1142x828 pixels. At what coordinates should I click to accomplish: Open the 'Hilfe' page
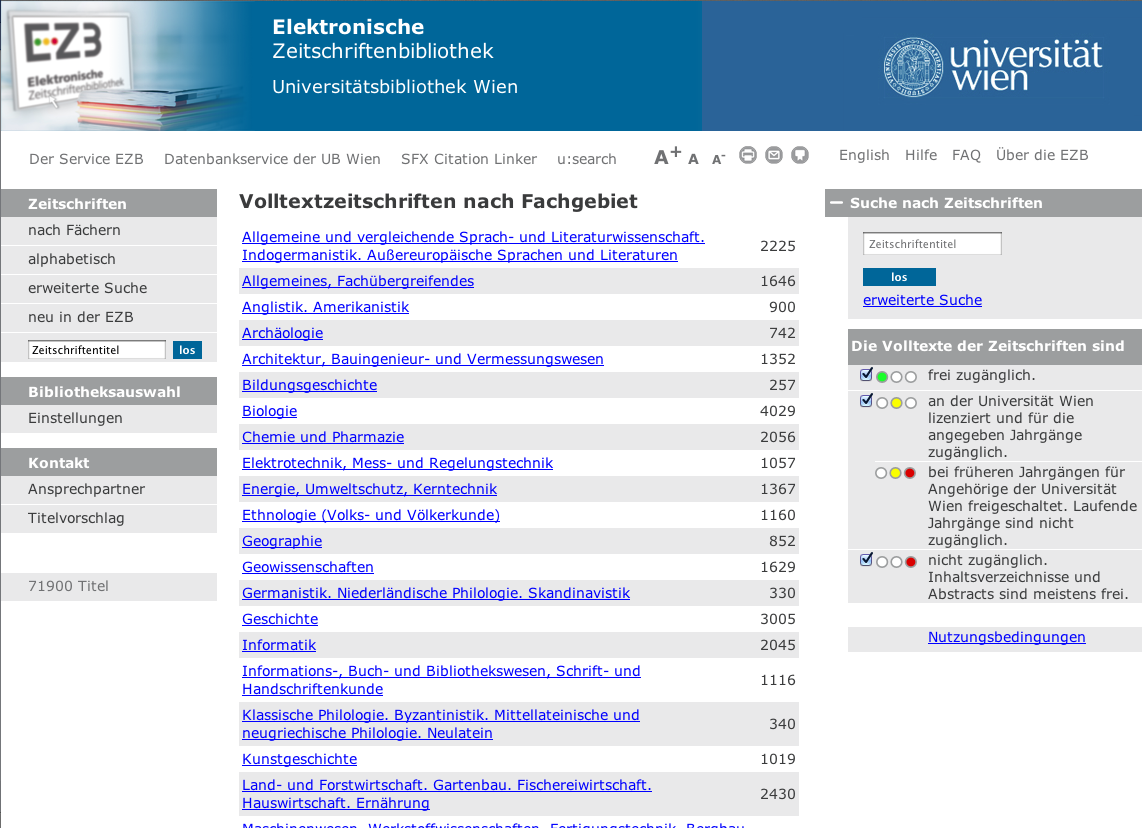click(921, 155)
